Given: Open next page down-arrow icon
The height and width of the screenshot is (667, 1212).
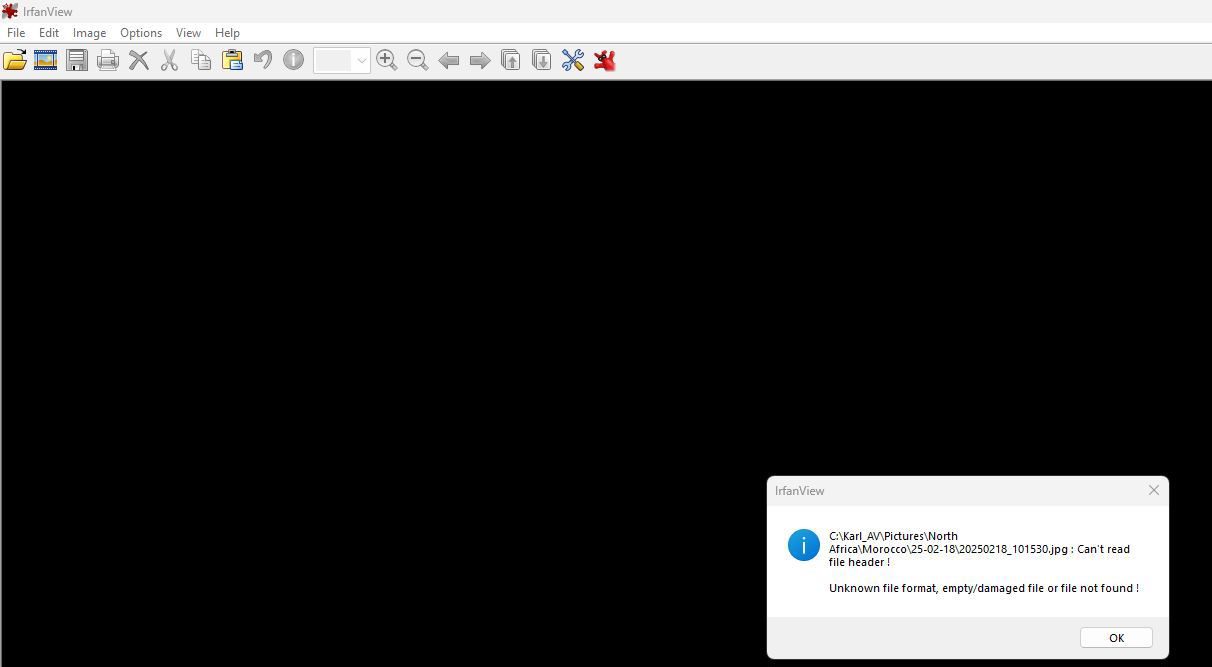Looking at the screenshot, I should [542, 60].
